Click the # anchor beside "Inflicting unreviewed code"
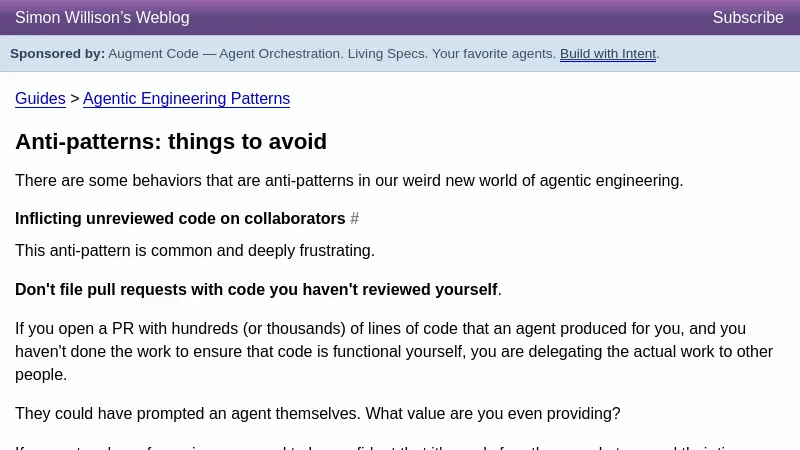The width and height of the screenshot is (800, 450). (x=354, y=219)
